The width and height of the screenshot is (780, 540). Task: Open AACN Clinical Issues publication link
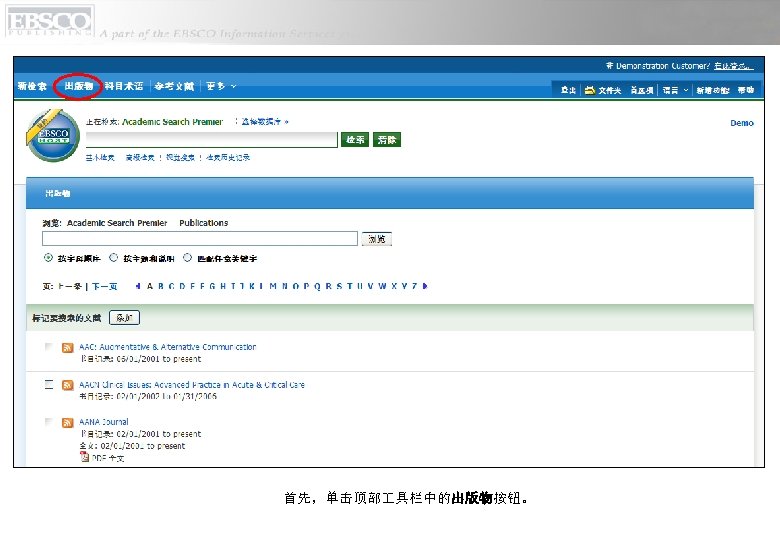[192, 385]
